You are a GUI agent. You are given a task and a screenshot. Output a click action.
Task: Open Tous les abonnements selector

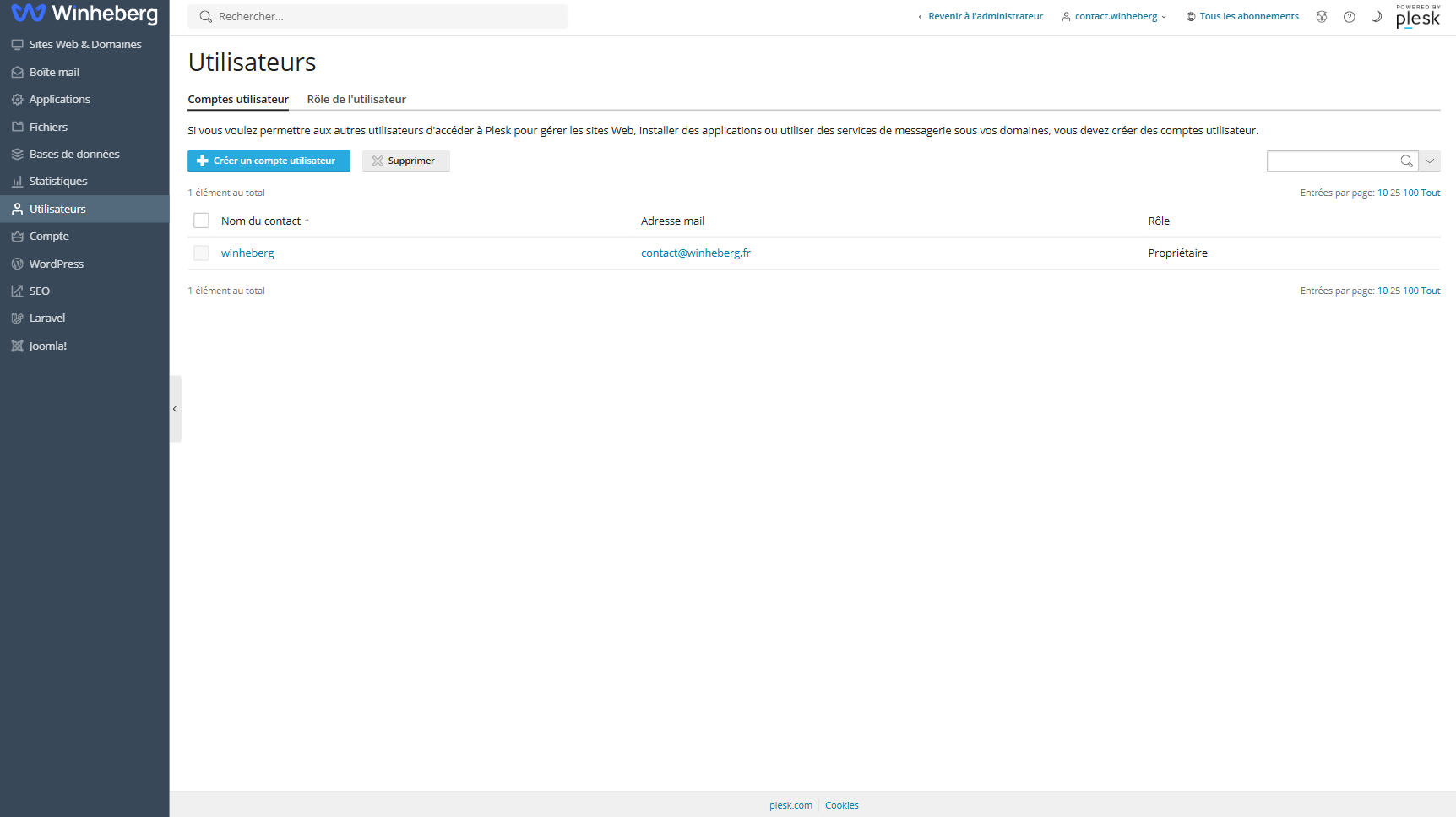coord(1242,17)
